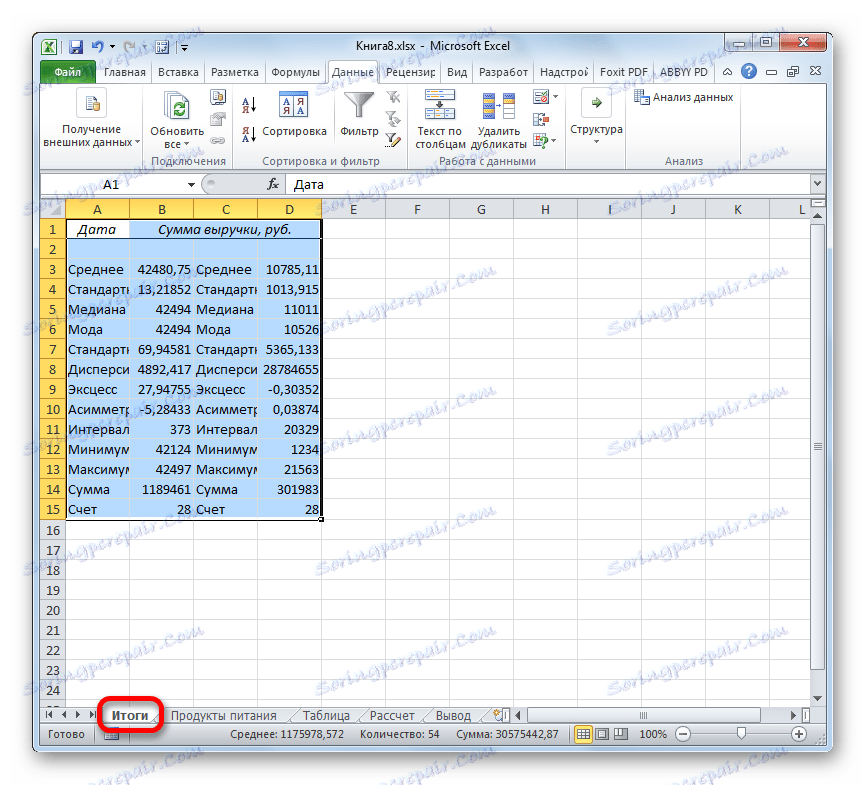Click the Consolidate icon

point(541,119)
